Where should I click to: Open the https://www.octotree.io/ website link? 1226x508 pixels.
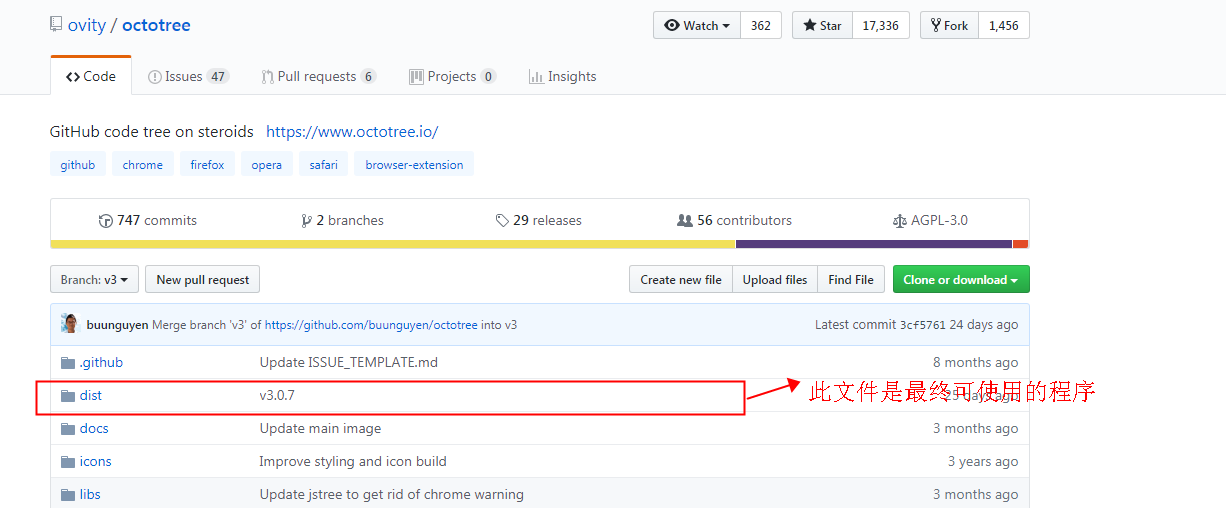point(352,132)
